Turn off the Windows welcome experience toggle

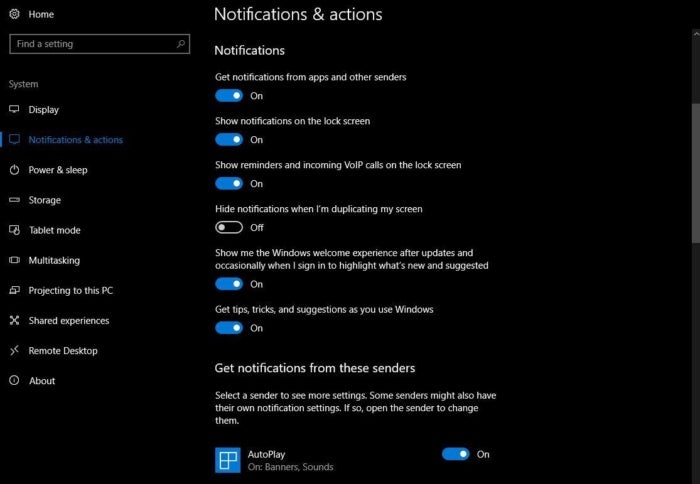(229, 284)
